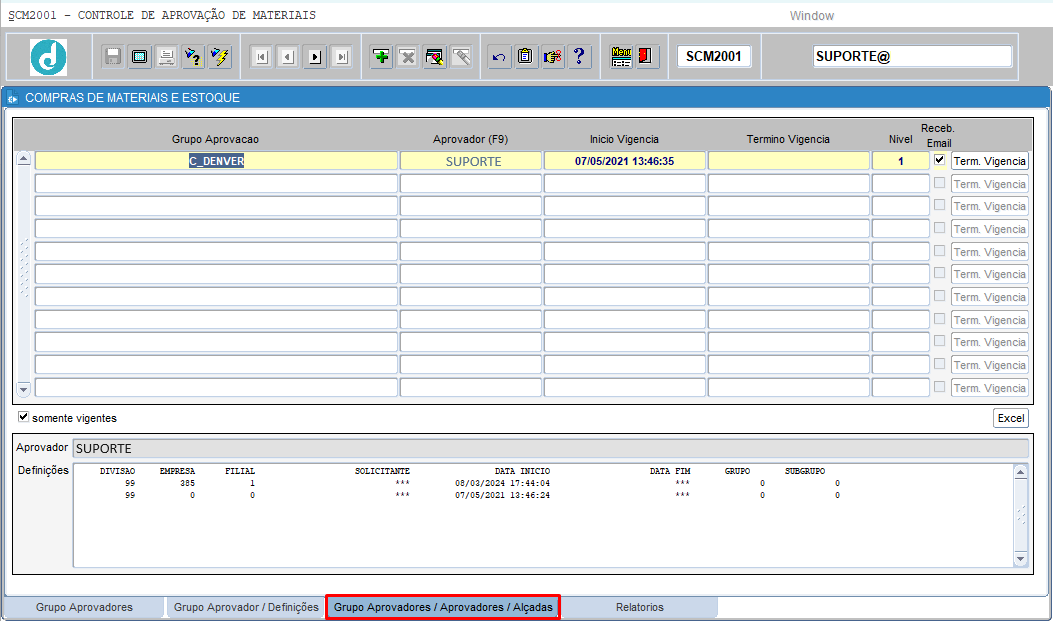1053x621 pixels.
Task: Uncheck the 'somente vigentes' checkbox
Action: click(x=24, y=417)
